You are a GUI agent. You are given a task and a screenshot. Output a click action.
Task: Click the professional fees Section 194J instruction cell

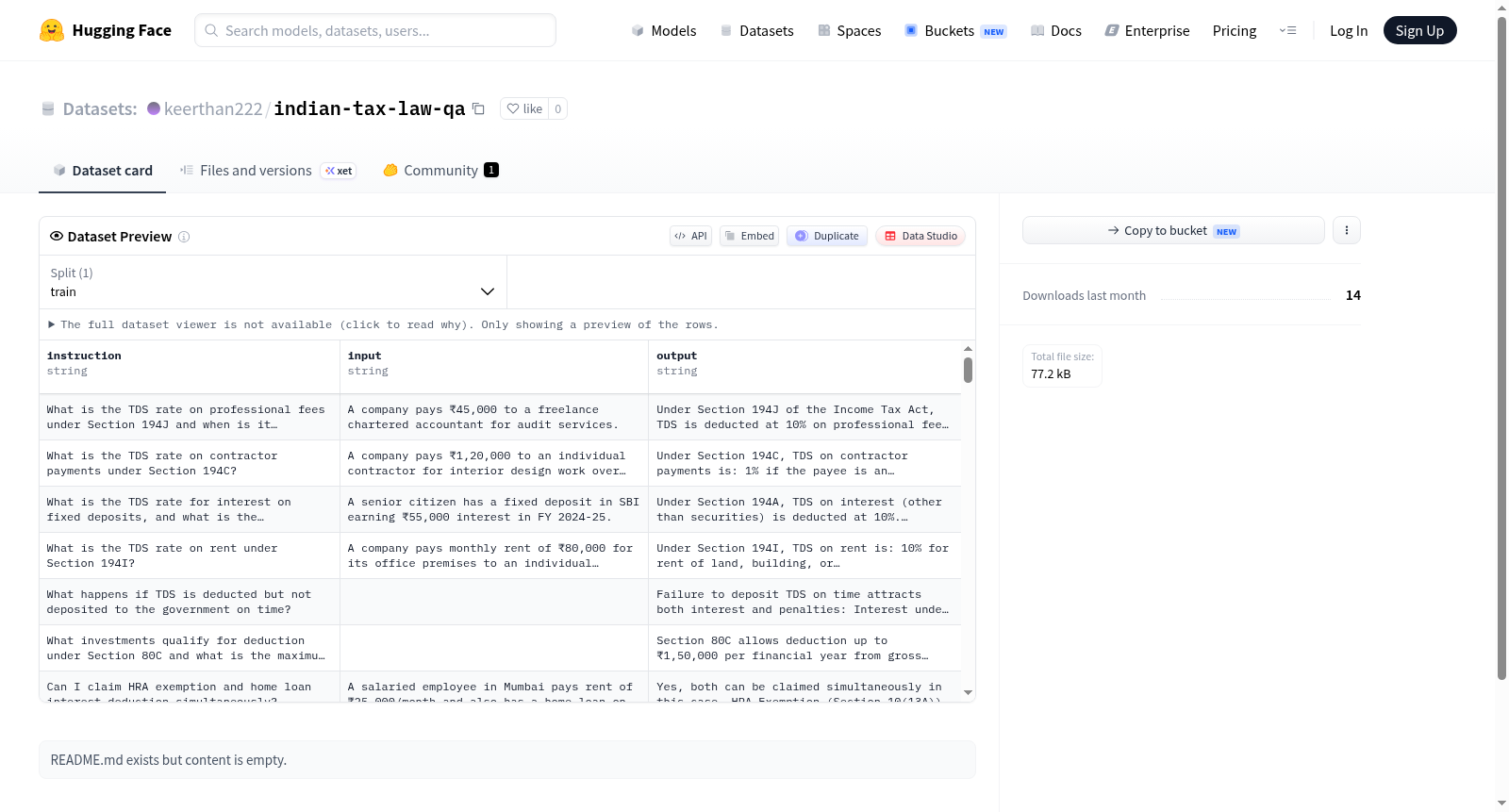click(190, 417)
